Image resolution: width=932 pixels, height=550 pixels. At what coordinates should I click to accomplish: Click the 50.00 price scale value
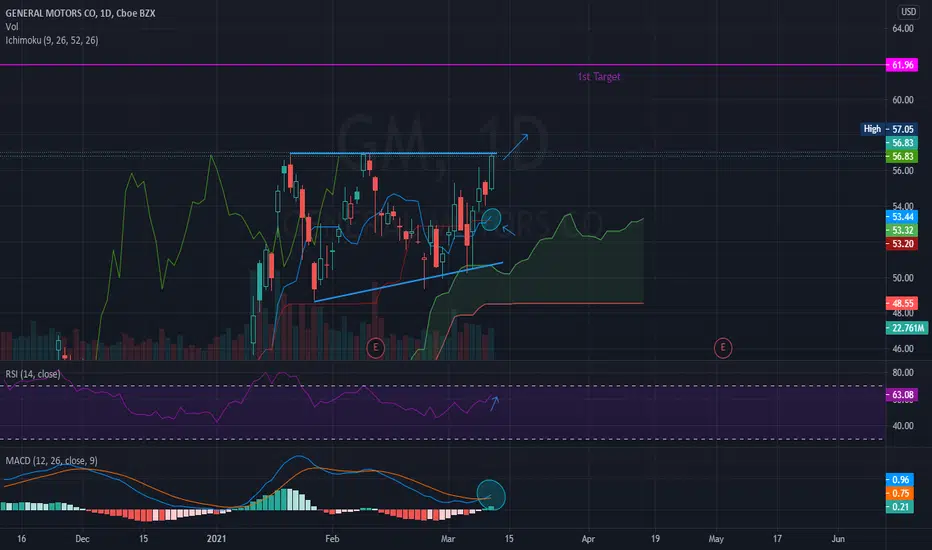[902, 278]
